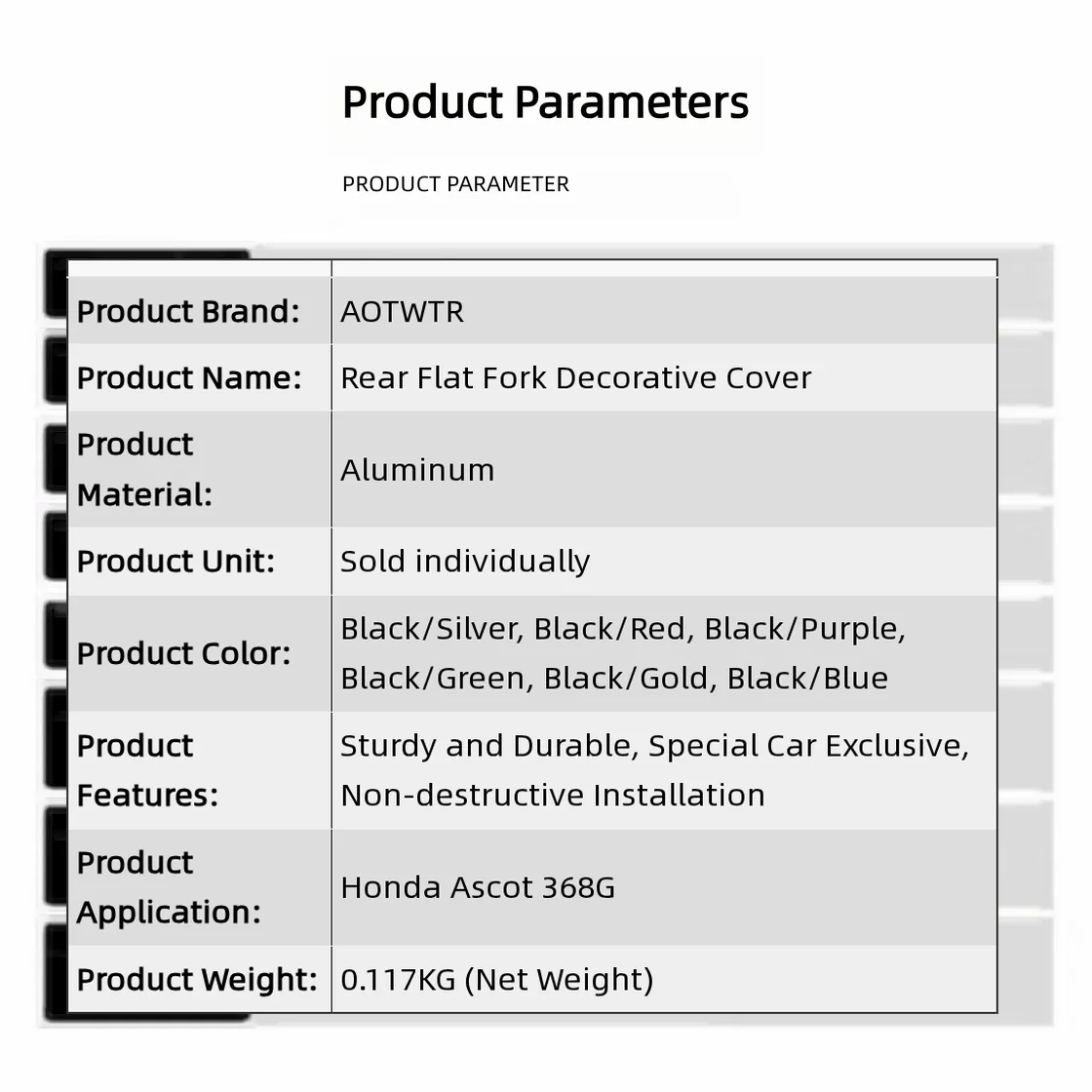Click the Product Unit label

(x=175, y=562)
